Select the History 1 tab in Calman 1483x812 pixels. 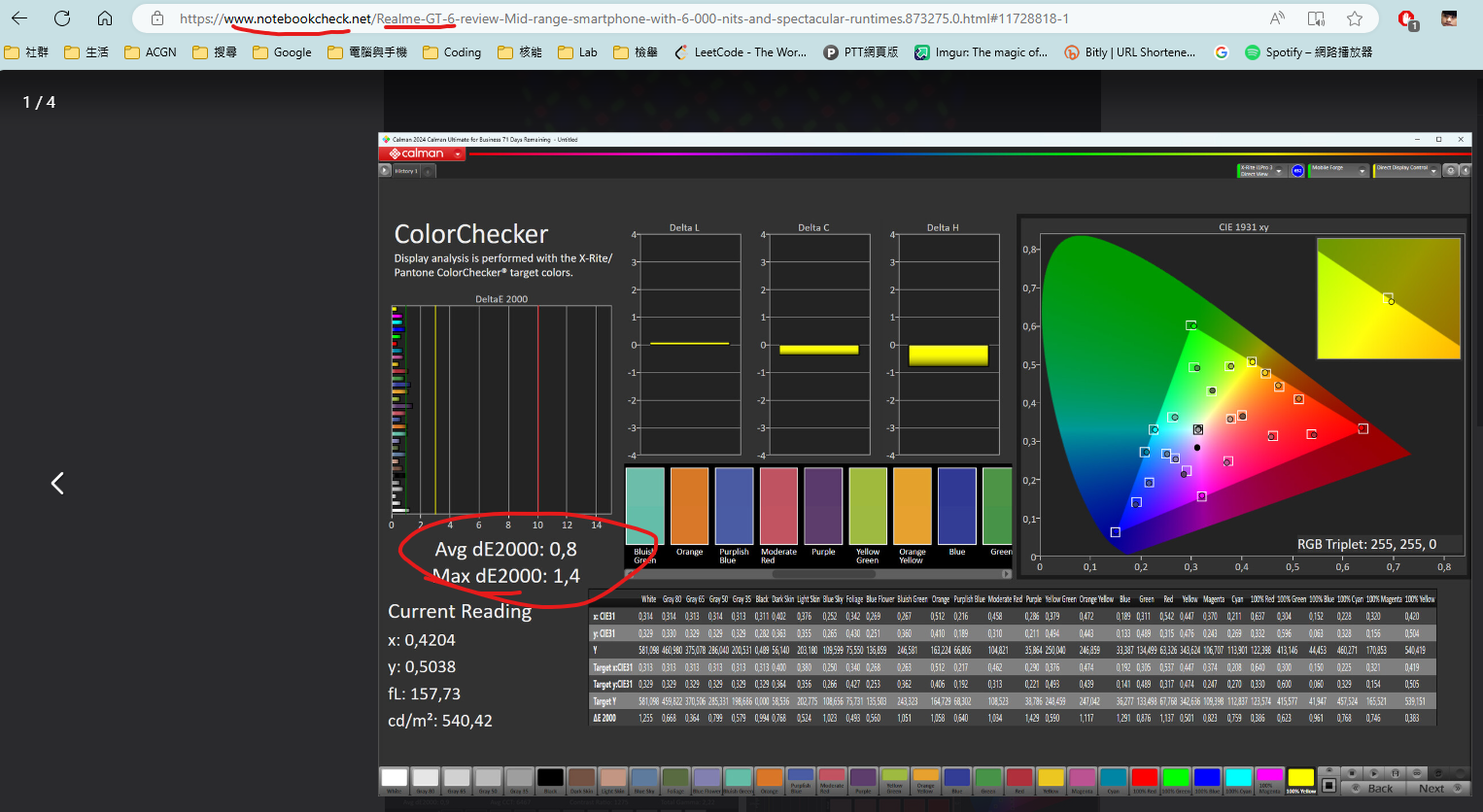(406, 171)
